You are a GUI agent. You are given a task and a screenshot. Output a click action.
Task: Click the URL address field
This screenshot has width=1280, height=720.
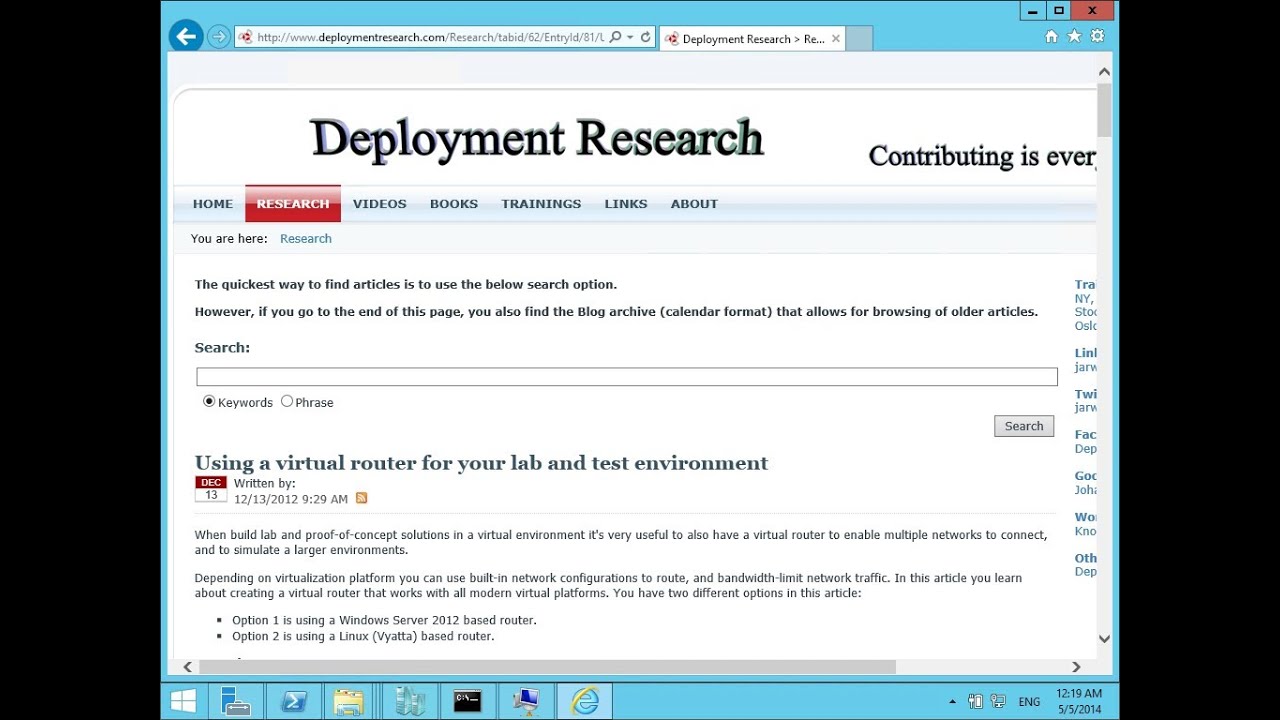coord(430,38)
